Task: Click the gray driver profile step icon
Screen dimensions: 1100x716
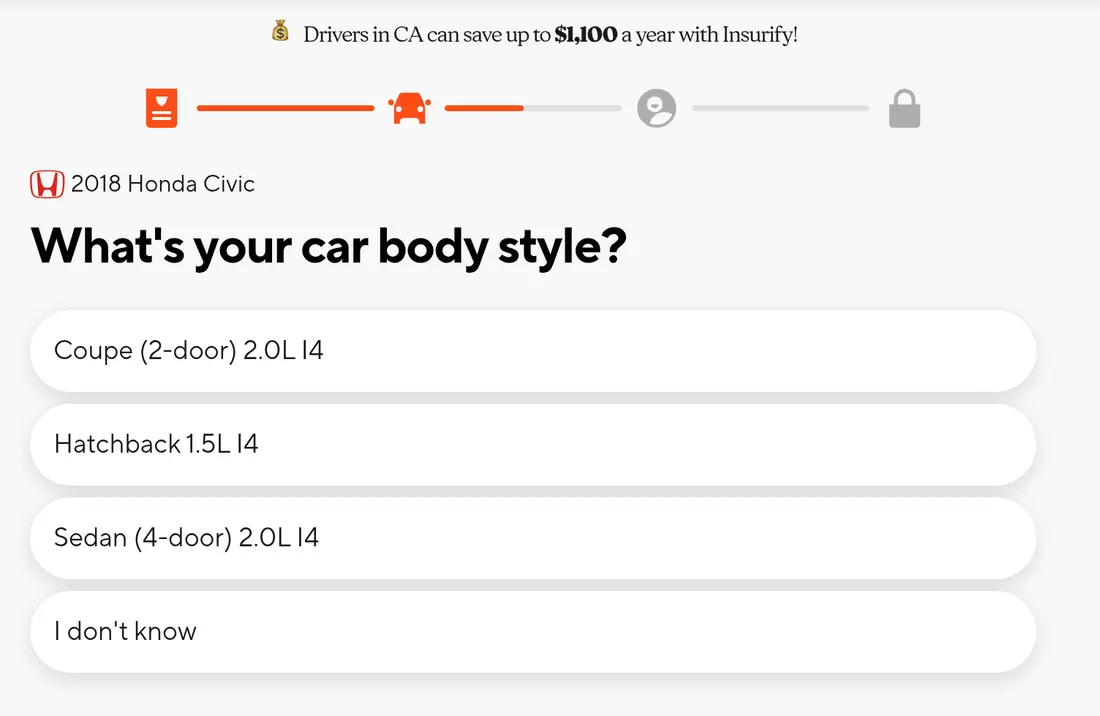Action: coord(657,108)
